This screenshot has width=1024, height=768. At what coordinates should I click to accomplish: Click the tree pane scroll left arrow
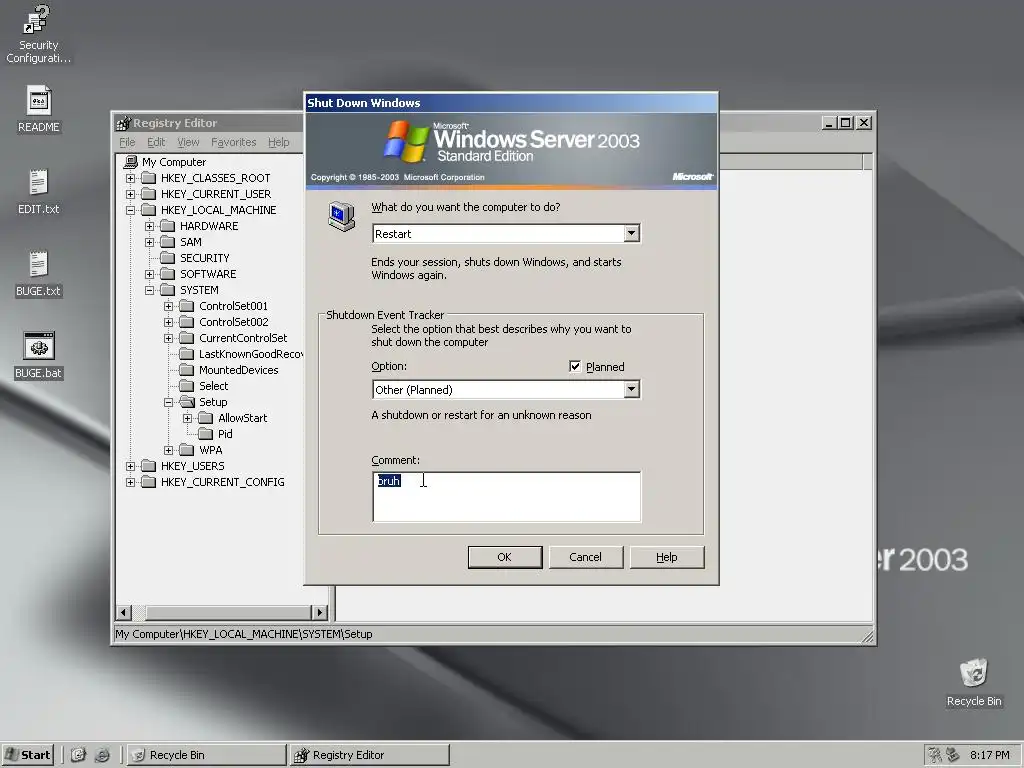pos(123,613)
